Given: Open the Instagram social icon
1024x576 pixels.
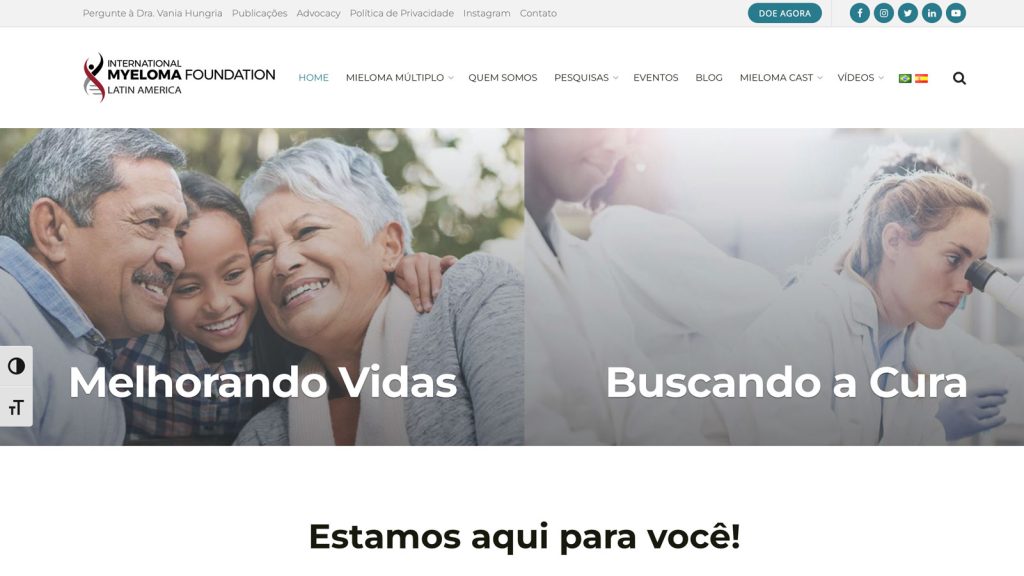Looking at the screenshot, I should click(x=884, y=13).
